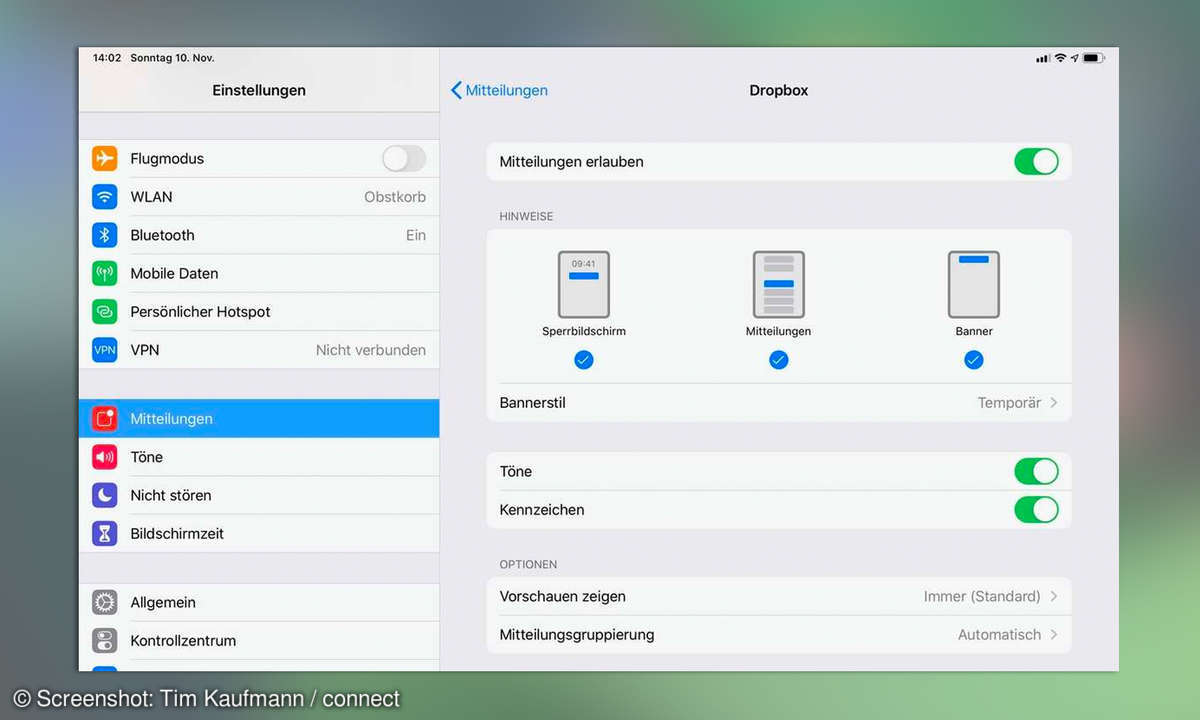1200x720 pixels.
Task: Open Persönlicher Hotspot settings
Action: pos(259,311)
